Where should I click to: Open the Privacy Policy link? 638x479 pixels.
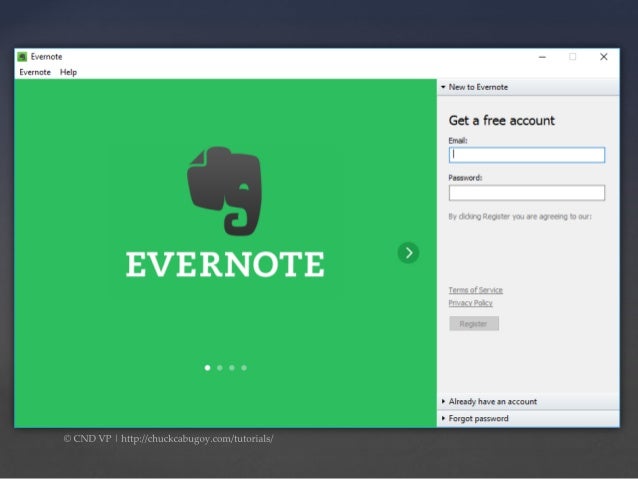point(470,303)
